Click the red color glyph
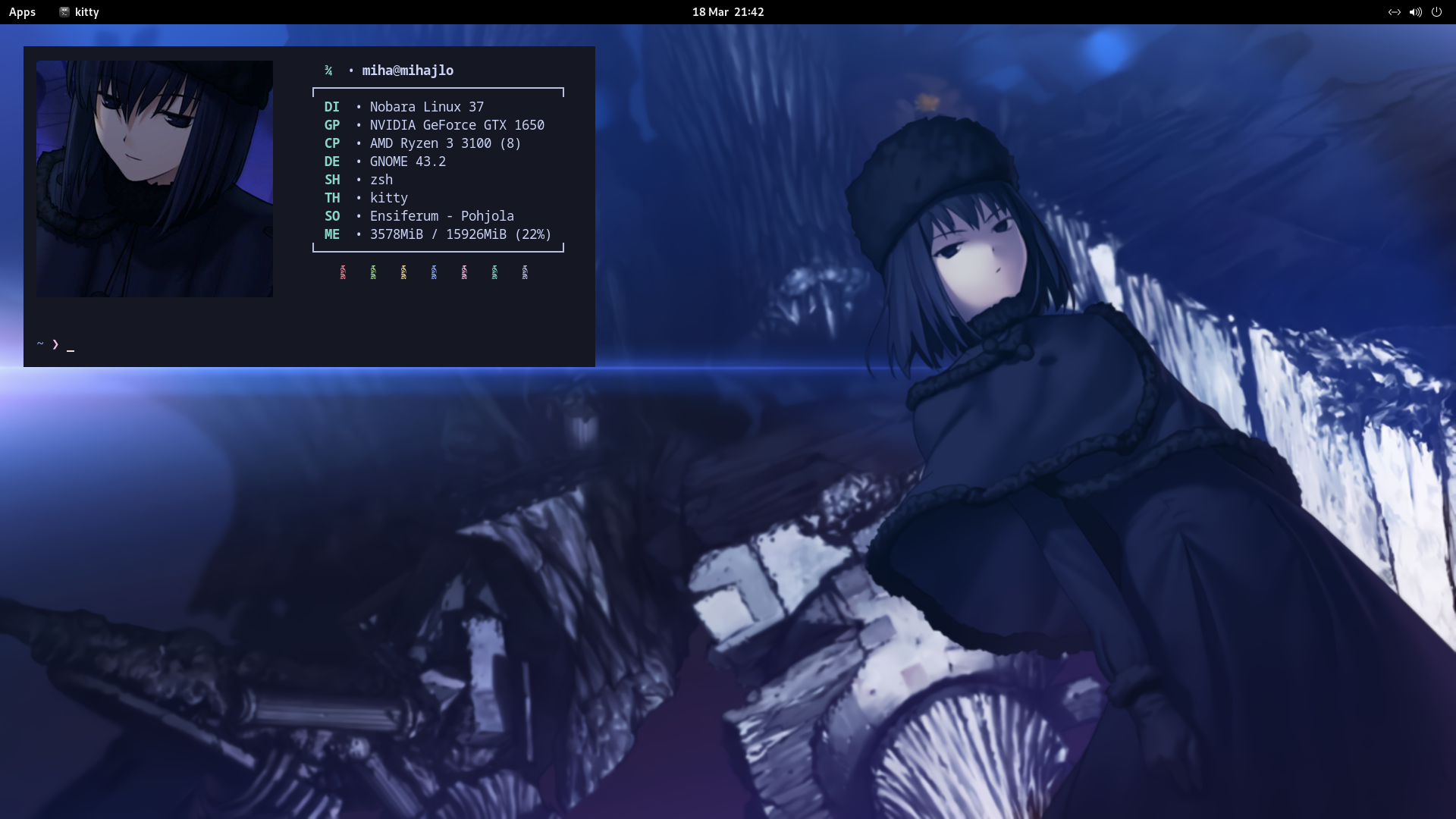The width and height of the screenshot is (1456, 819). click(x=343, y=272)
